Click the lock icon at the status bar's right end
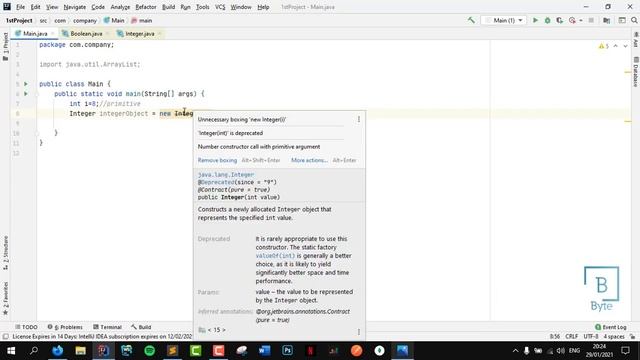The width and height of the screenshot is (640, 360). pos(632,337)
